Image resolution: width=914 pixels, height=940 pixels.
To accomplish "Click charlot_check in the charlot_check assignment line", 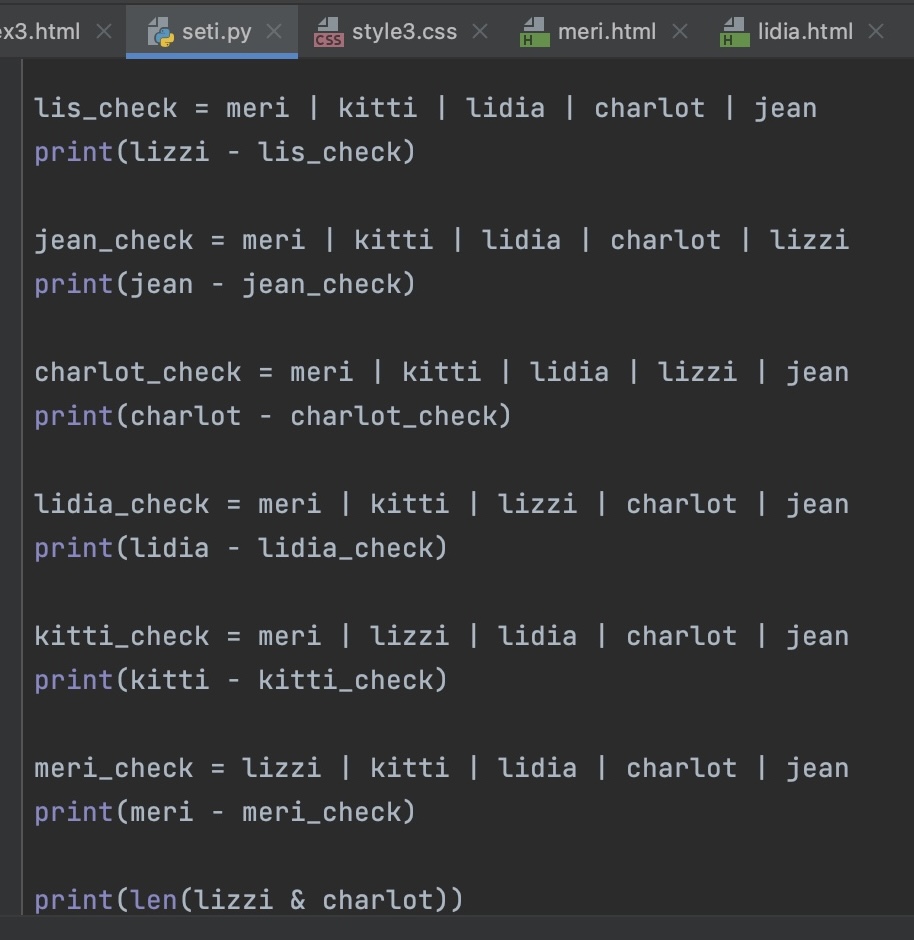I will coord(137,372).
